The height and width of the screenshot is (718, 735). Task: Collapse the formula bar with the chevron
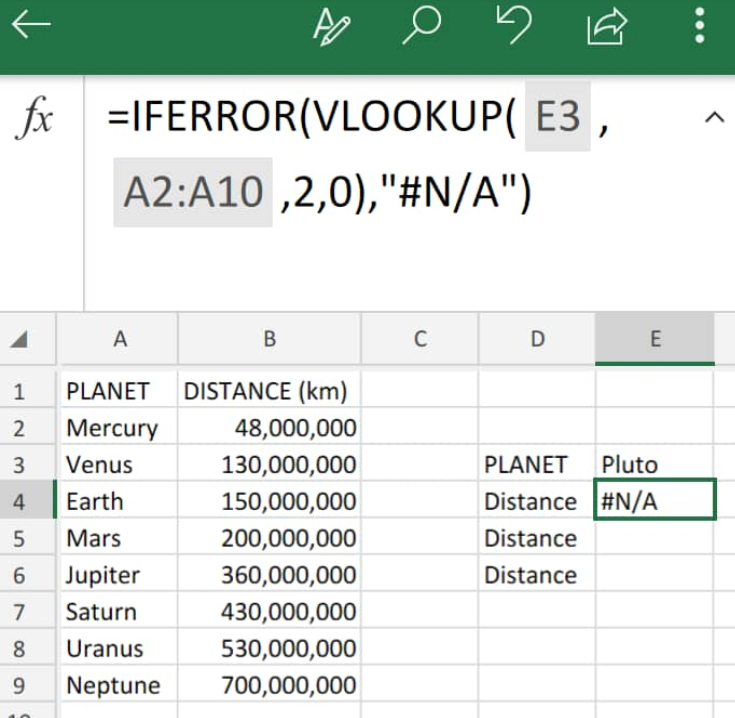(714, 117)
